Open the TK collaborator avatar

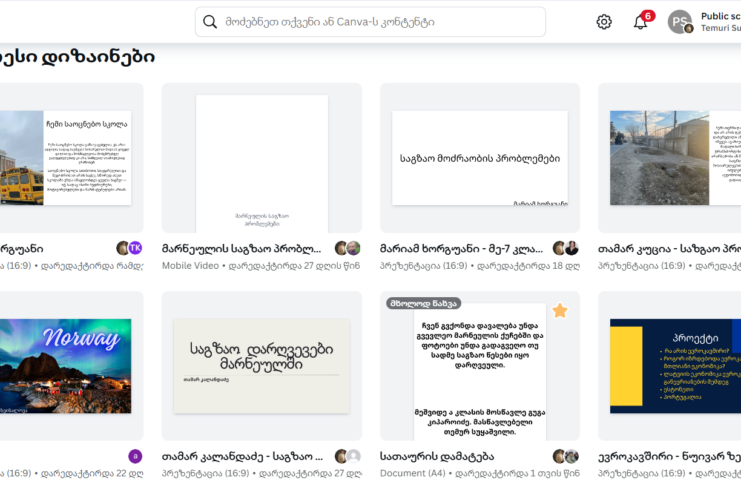click(x=135, y=248)
